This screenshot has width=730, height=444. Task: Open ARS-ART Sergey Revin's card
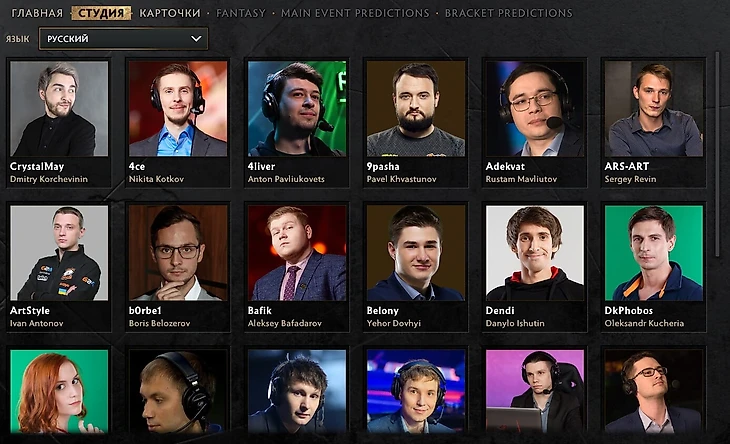tap(654, 123)
